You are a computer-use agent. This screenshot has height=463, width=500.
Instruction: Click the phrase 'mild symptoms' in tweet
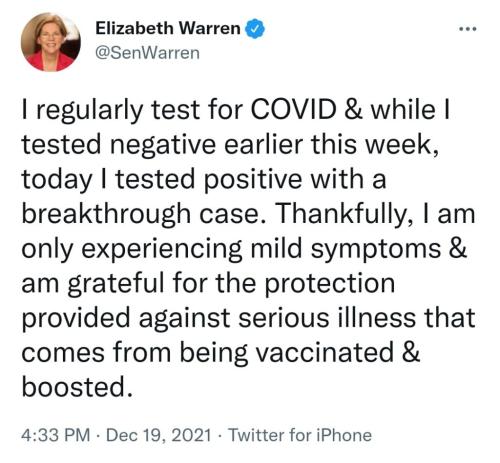pyautogui.click(x=345, y=250)
